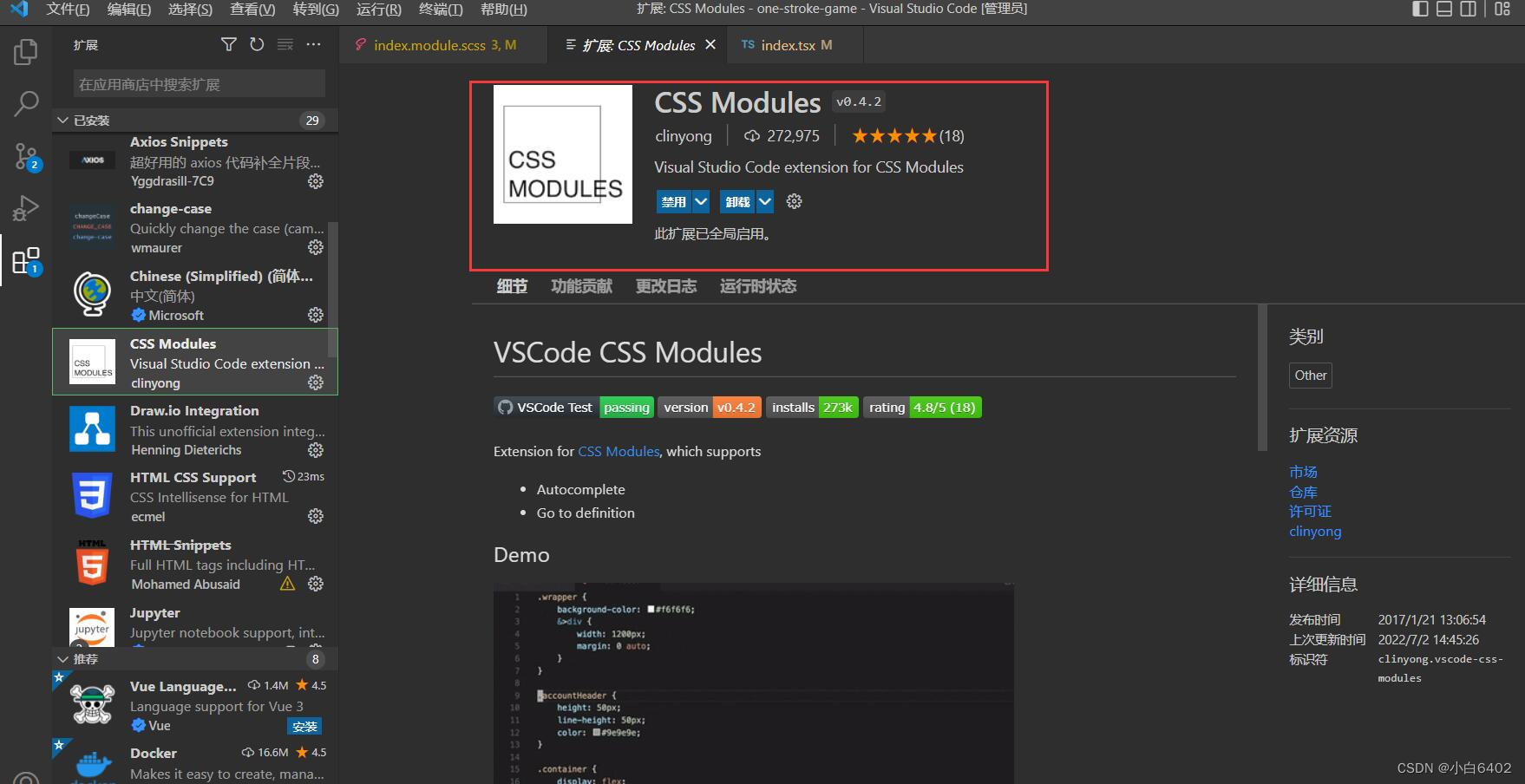Close the 扩展: CSS Modules tab
This screenshot has height=784, width=1525.
710,44
